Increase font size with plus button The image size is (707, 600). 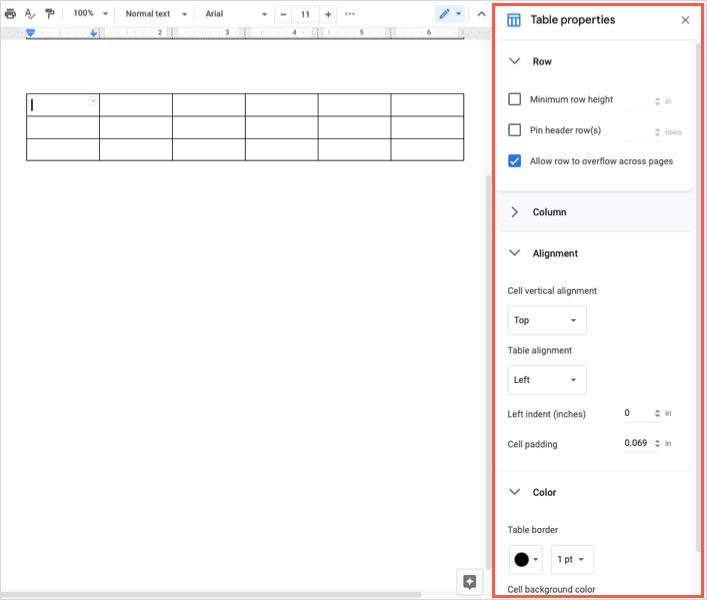tap(328, 14)
